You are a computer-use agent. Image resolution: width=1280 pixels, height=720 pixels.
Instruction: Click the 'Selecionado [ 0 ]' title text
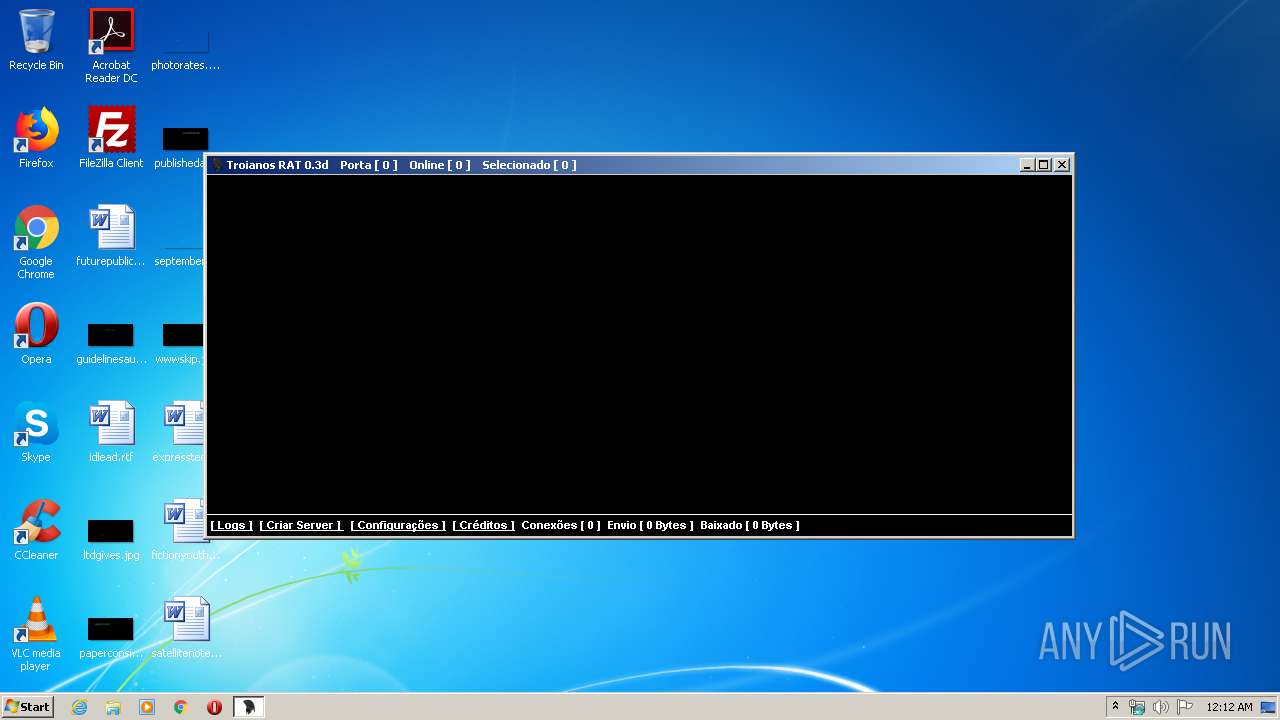[x=529, y=165]
